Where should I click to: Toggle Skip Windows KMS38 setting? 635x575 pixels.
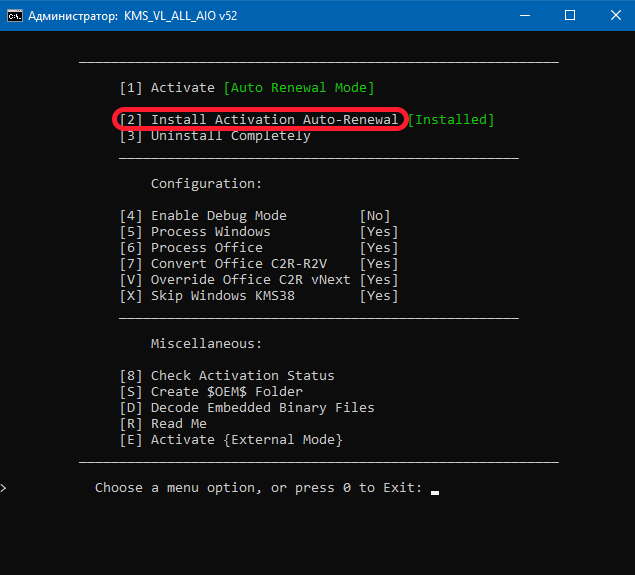[x=258, y=296]
